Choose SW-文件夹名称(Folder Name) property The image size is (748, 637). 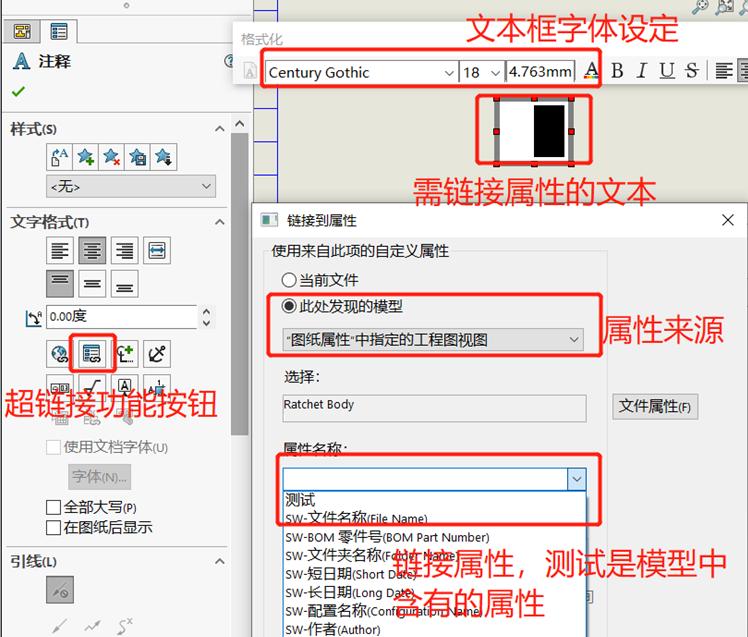point(434,555)
